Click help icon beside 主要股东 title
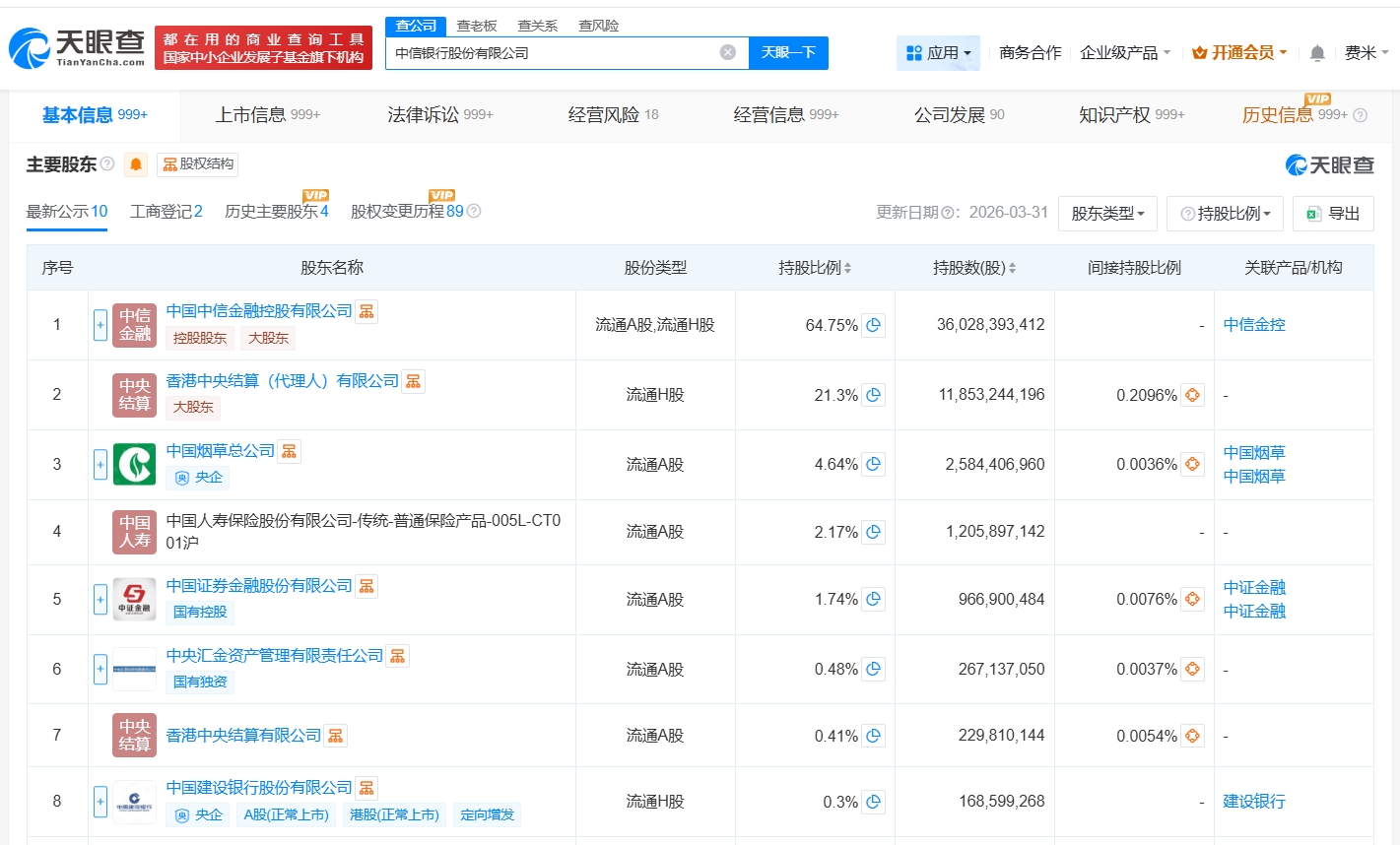 point(107,164)
